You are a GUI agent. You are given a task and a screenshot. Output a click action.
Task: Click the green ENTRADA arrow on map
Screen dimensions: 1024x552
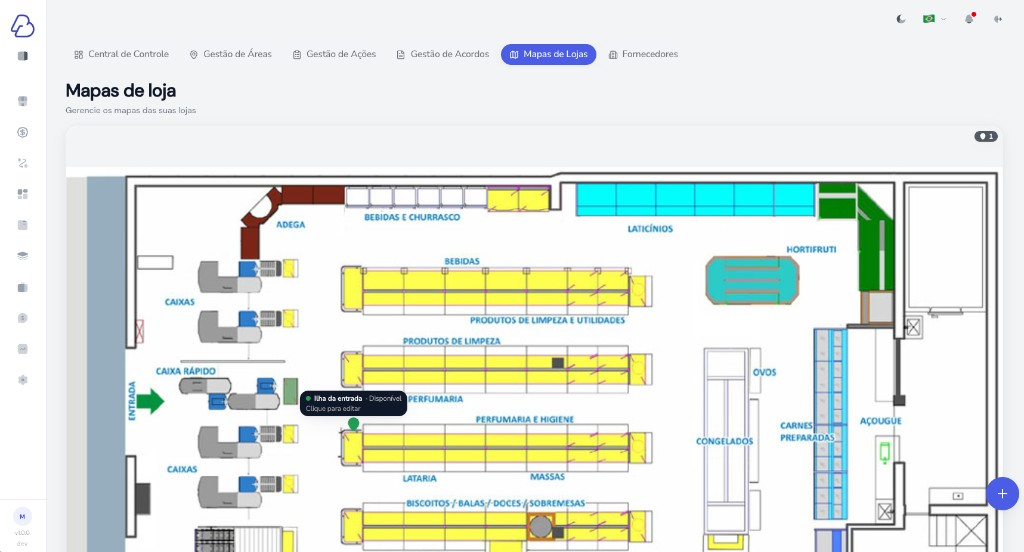pos(150,401)
